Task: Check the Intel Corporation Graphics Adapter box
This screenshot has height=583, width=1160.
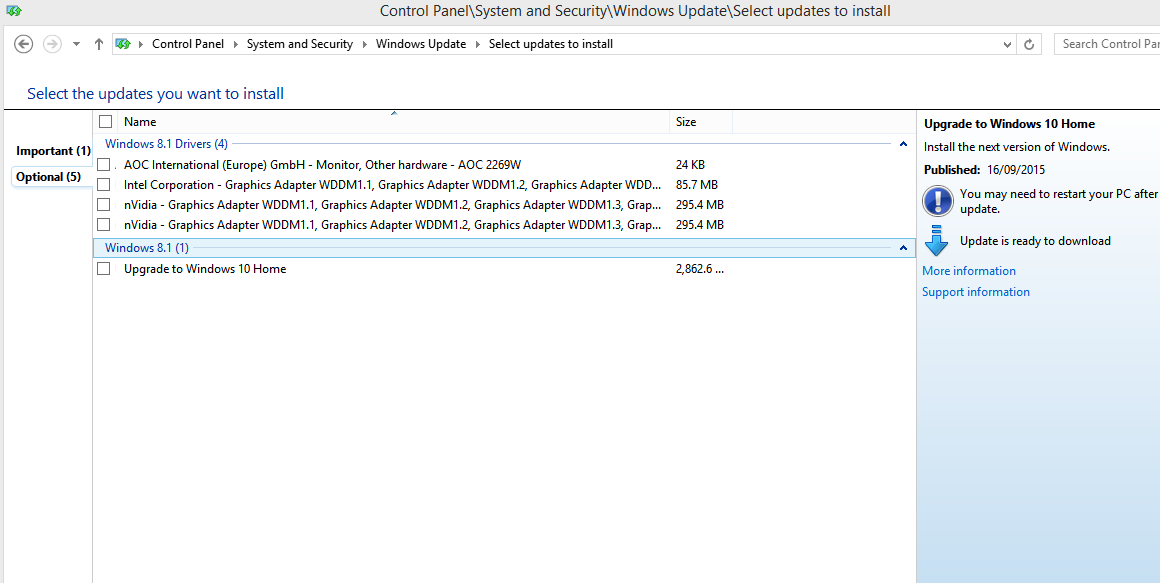Action: click(x=104, y=184)
